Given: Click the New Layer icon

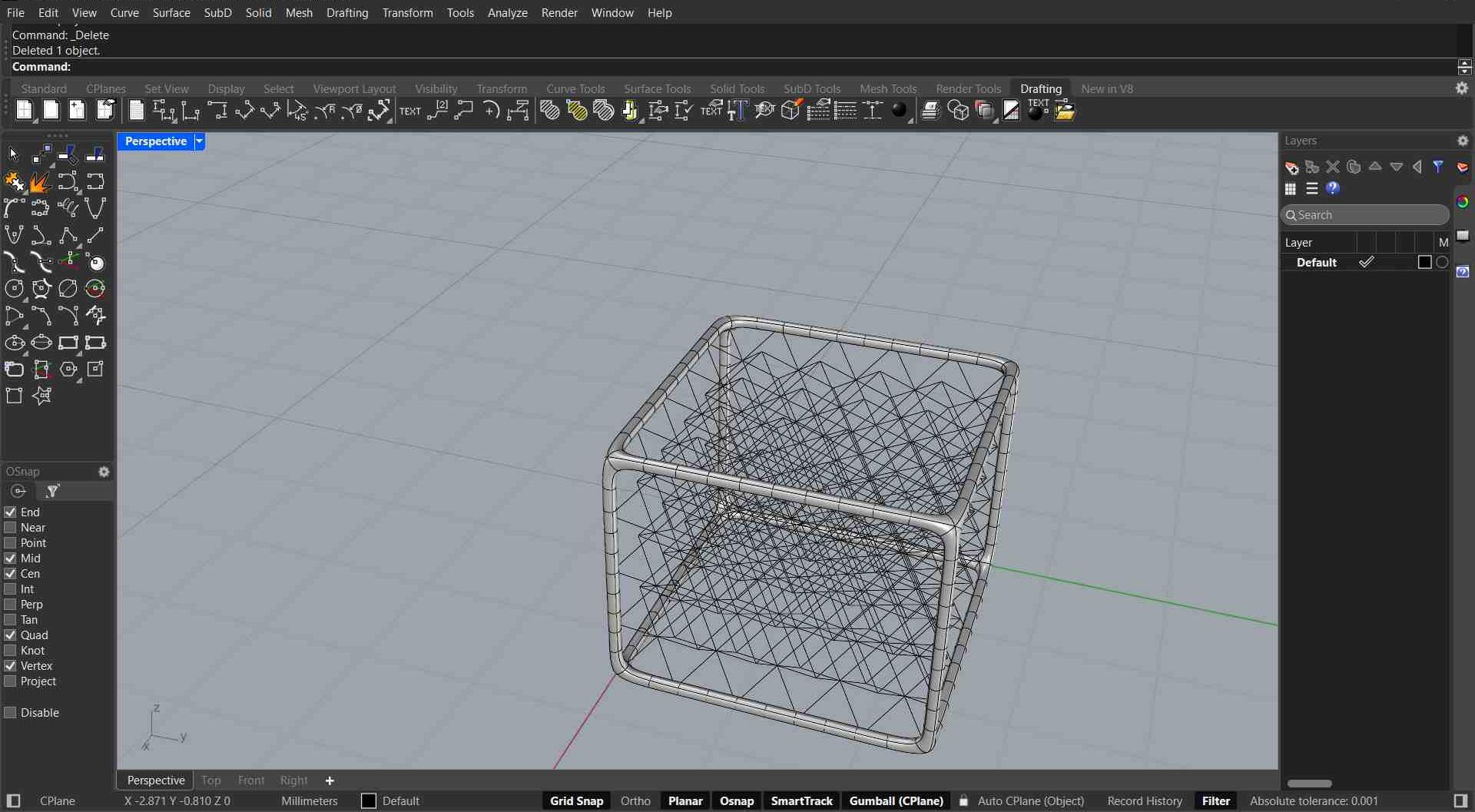Looking at the screenshot, I should point(1291,167).
